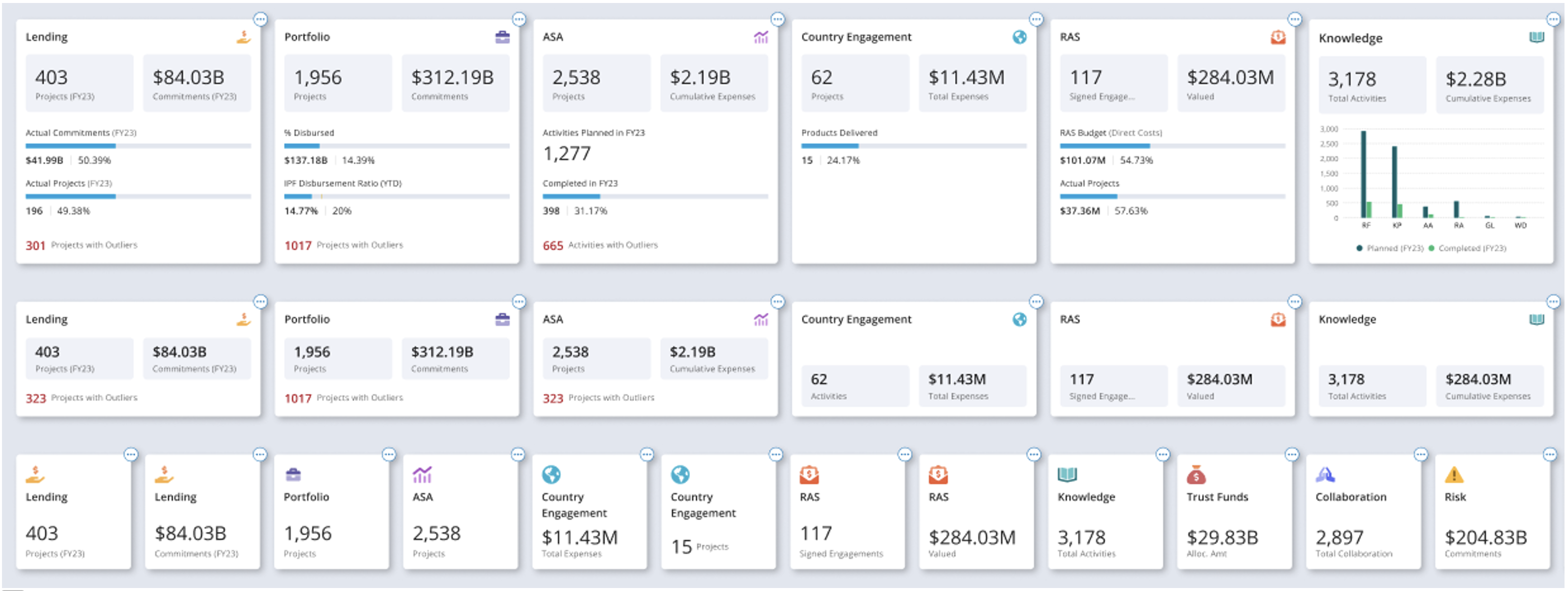Viewport: 1568px width, 591px height.
Task: Toggle the Planned (FY23) legend item
Action: pyautogui.click(x=1390, y=248)
